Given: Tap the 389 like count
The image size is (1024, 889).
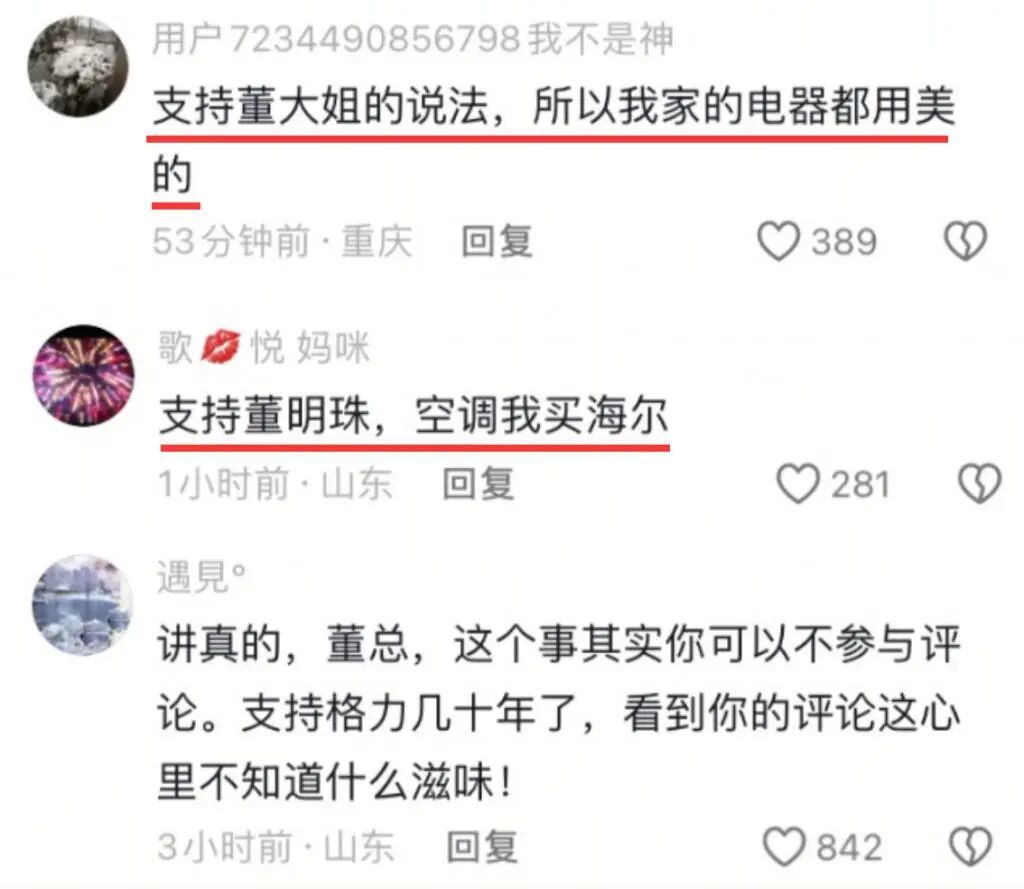Looking at the screenshot, I should (844, 242).
